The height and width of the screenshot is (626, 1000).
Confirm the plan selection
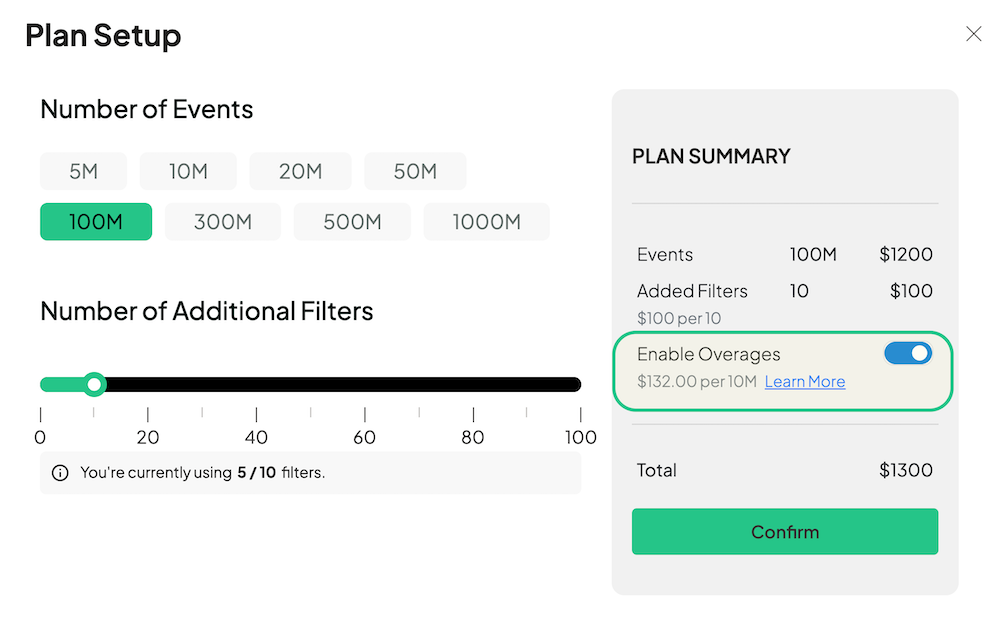click(x=785, y=532)
